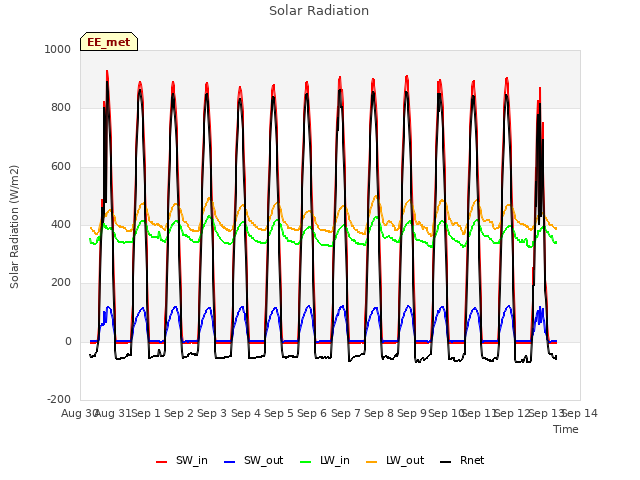Viewport: 640px width, 480px height.
Task: Click the Sep 7 x-axis tick label
Action: 346,413
